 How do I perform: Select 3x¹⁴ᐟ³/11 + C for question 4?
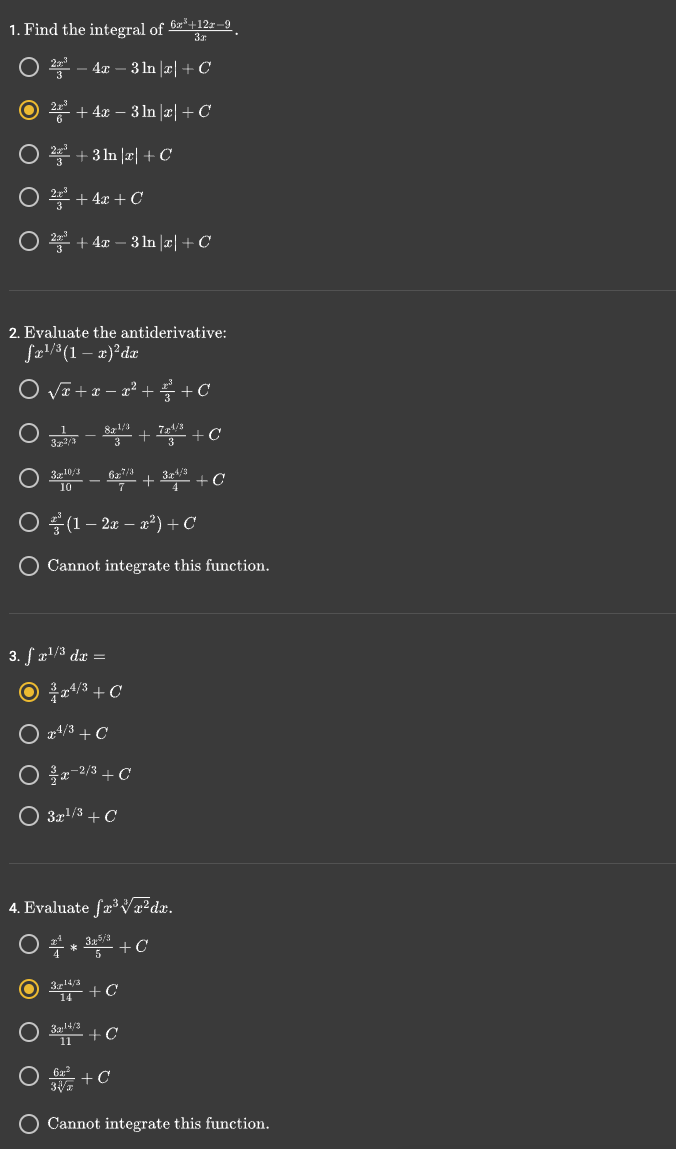tap(28, 1033)
